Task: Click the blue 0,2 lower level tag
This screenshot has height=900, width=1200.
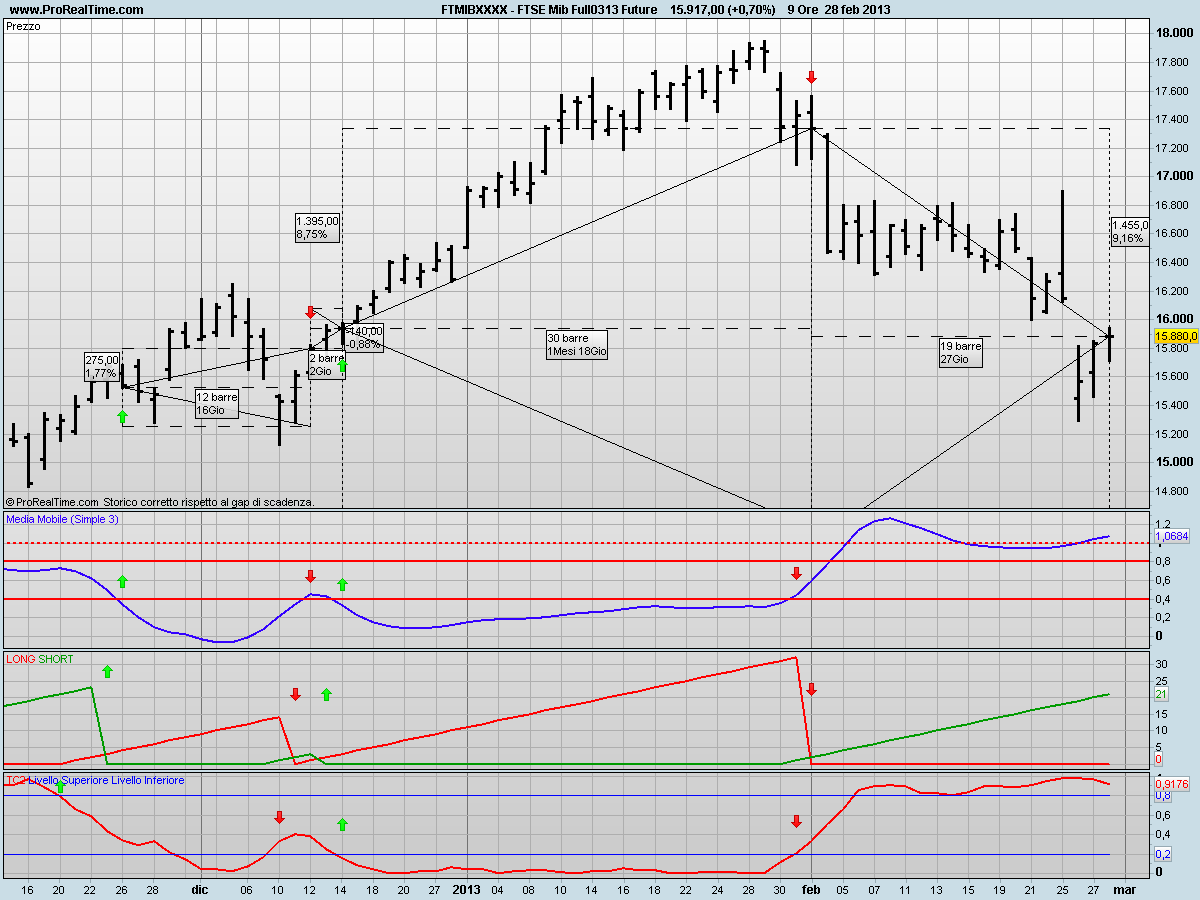Action: pyautogui.click(x=1163, y=854)
